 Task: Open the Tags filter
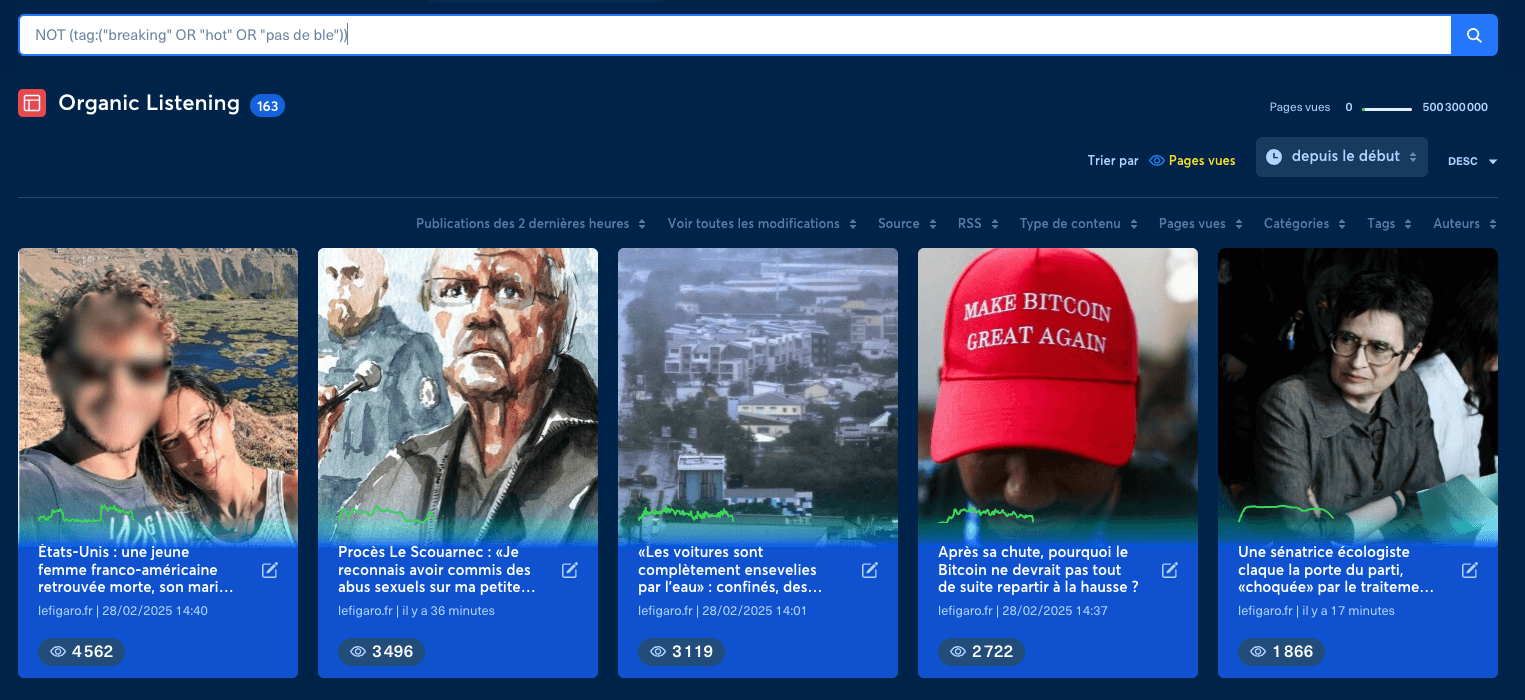pyautogui.click(x=1390, y=224)
